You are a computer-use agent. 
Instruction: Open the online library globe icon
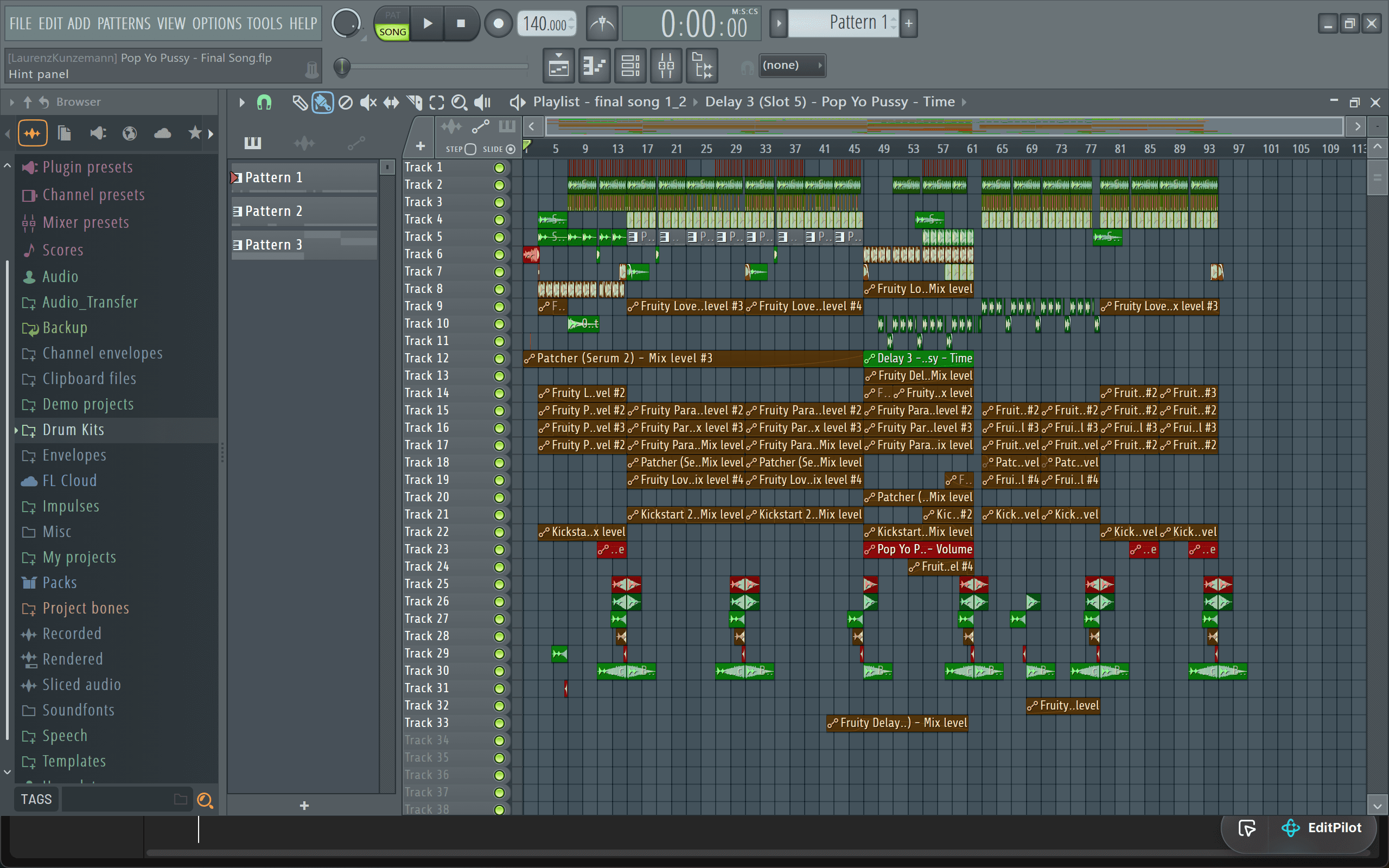click(130, 133)
